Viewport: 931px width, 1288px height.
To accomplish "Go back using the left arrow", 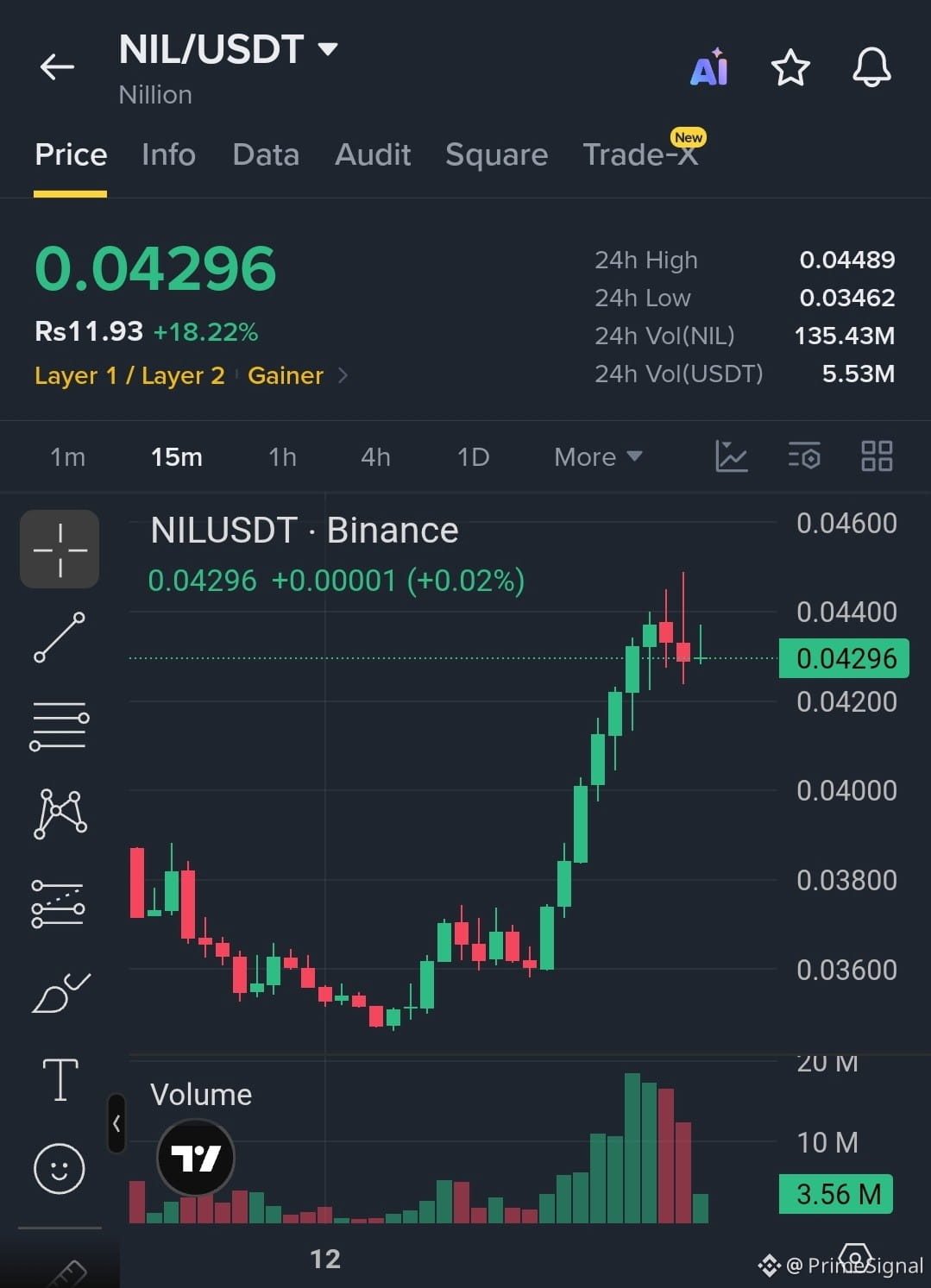I will (57, 66).
